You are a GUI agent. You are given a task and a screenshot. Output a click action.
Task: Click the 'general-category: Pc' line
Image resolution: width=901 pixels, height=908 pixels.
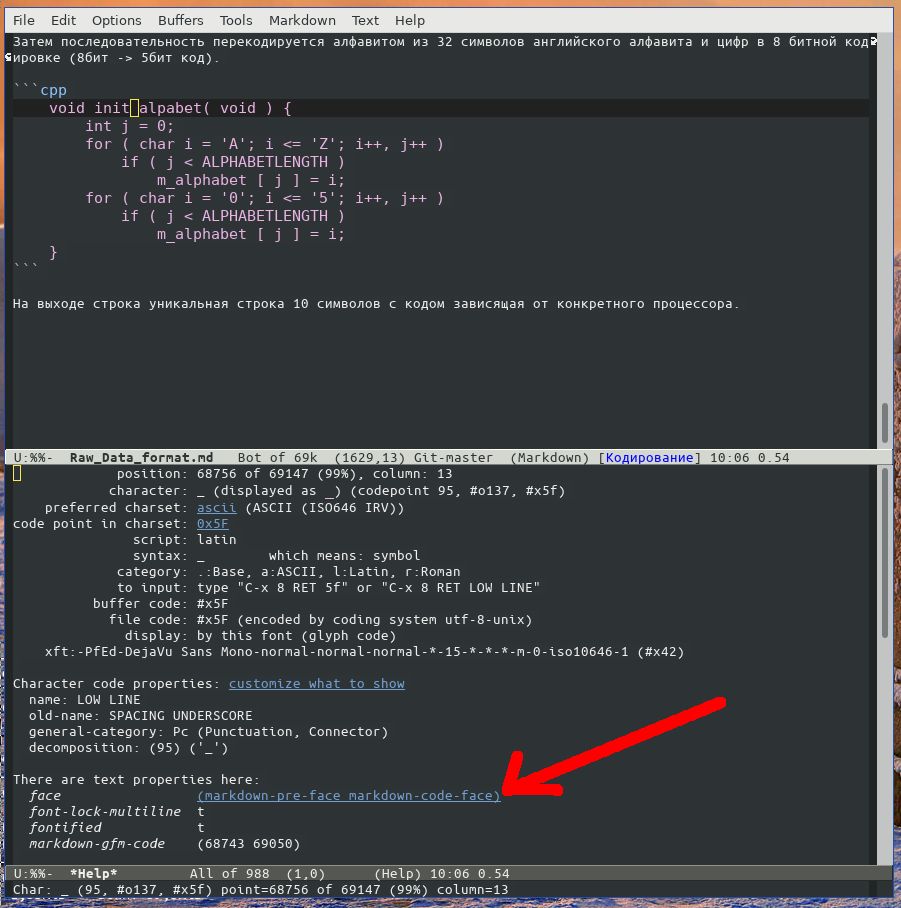coord(208,731)
